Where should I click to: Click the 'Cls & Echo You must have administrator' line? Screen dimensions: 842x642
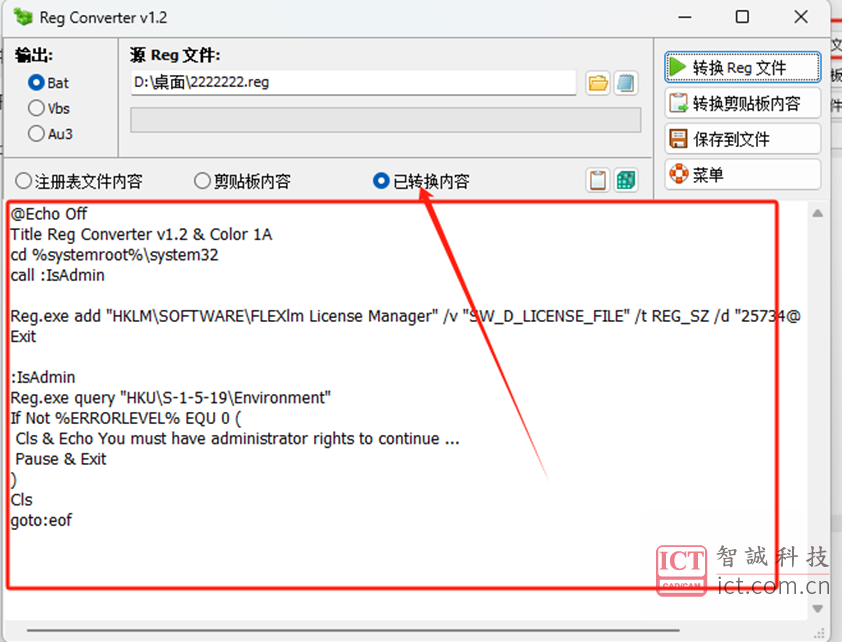(237, 439)
